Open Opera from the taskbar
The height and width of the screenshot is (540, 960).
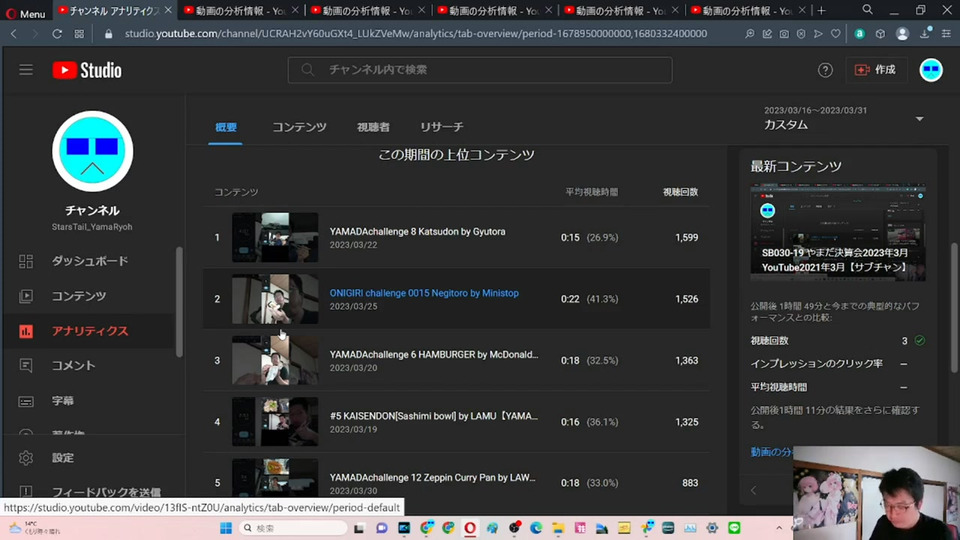(470, 528)
